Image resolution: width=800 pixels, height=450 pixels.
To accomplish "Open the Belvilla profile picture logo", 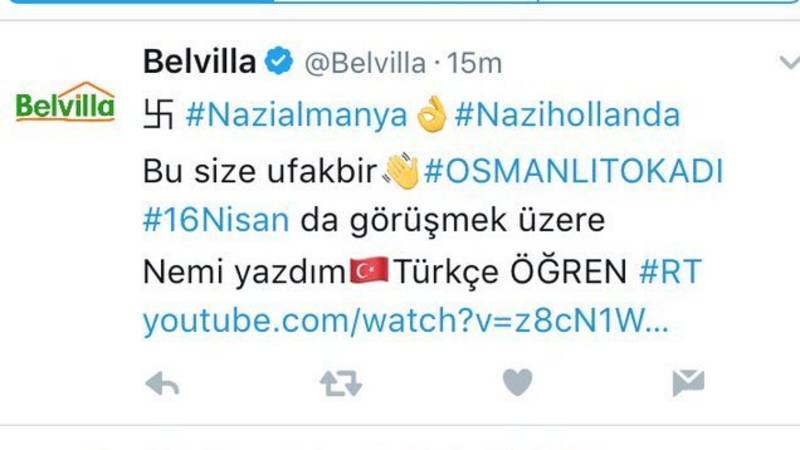I will pyautogui.click(x=65, y=102).
